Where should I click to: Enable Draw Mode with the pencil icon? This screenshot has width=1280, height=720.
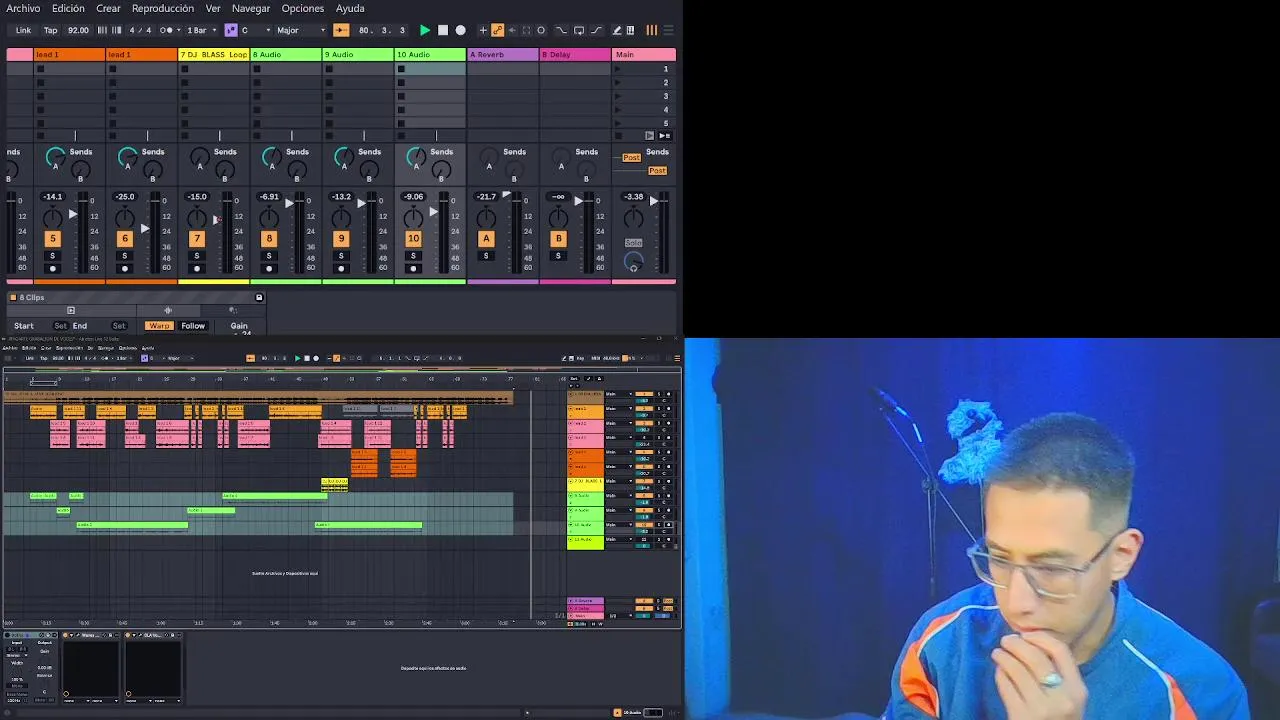coord(617,30)
